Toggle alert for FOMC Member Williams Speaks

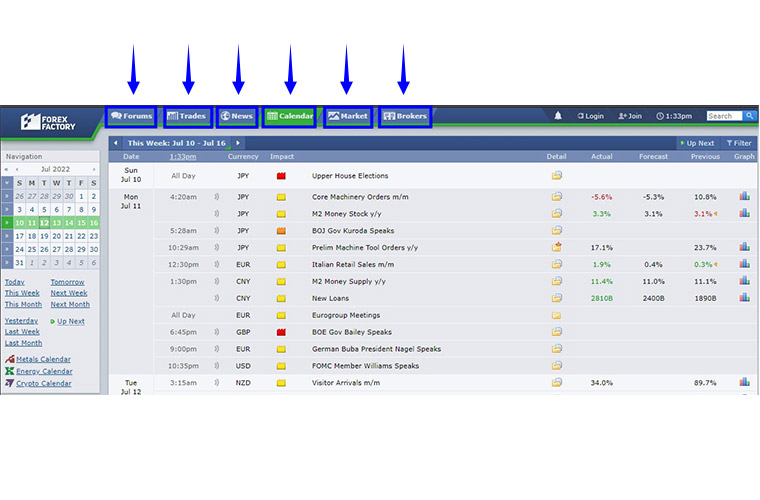[217, 366]
